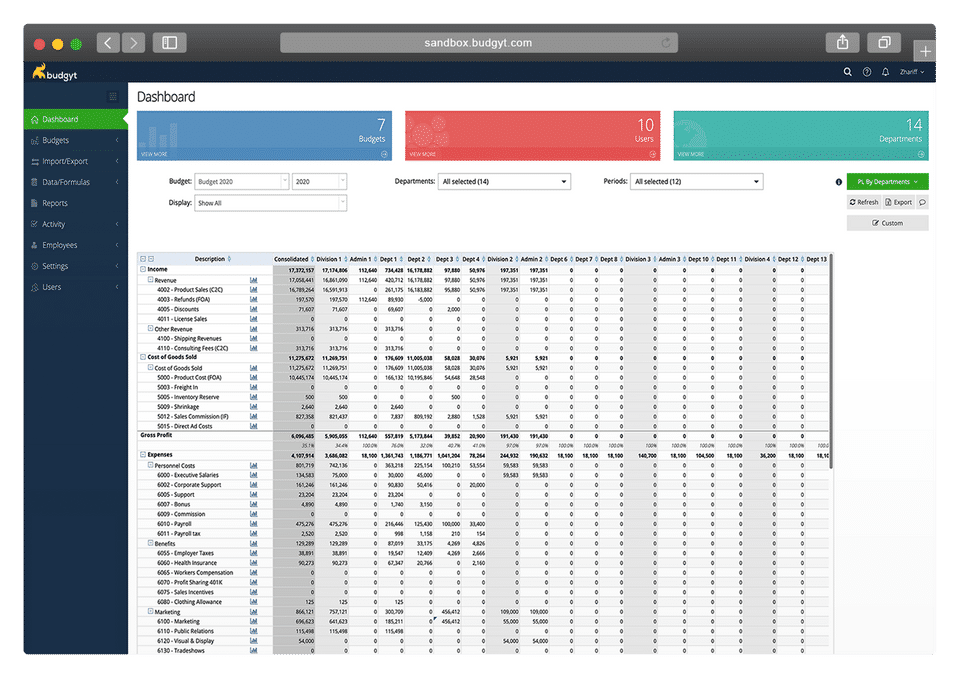
Task: Collapse the Expenses group
Action: click(143, 455)
